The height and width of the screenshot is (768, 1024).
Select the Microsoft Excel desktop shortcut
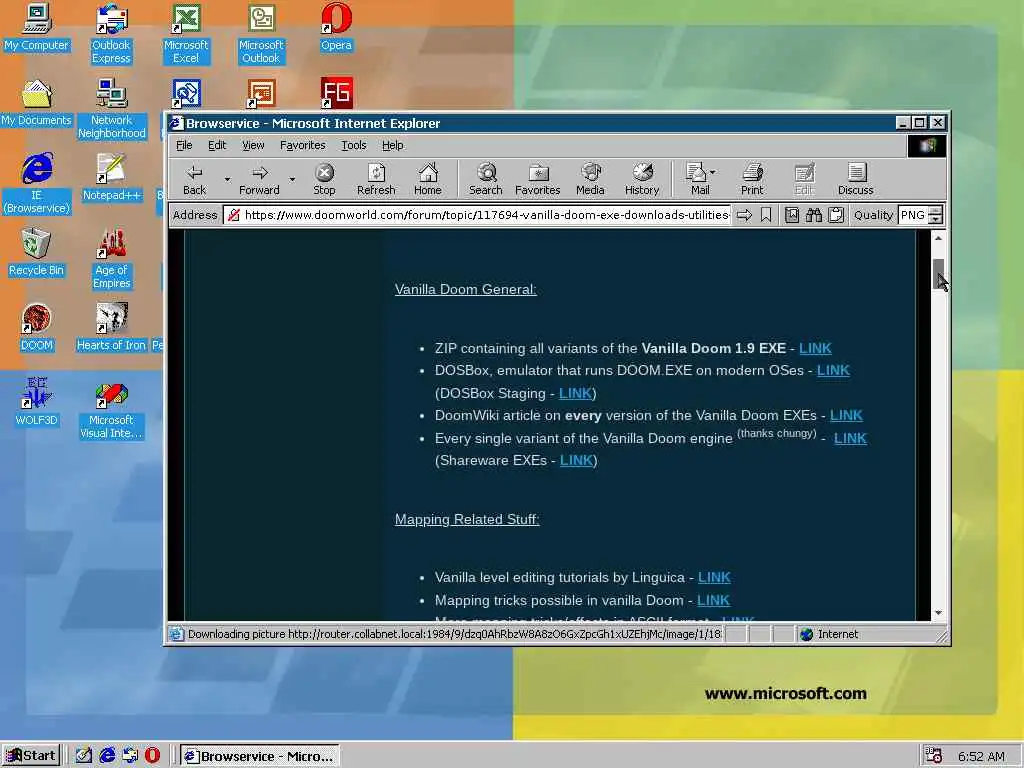point(186,33)
